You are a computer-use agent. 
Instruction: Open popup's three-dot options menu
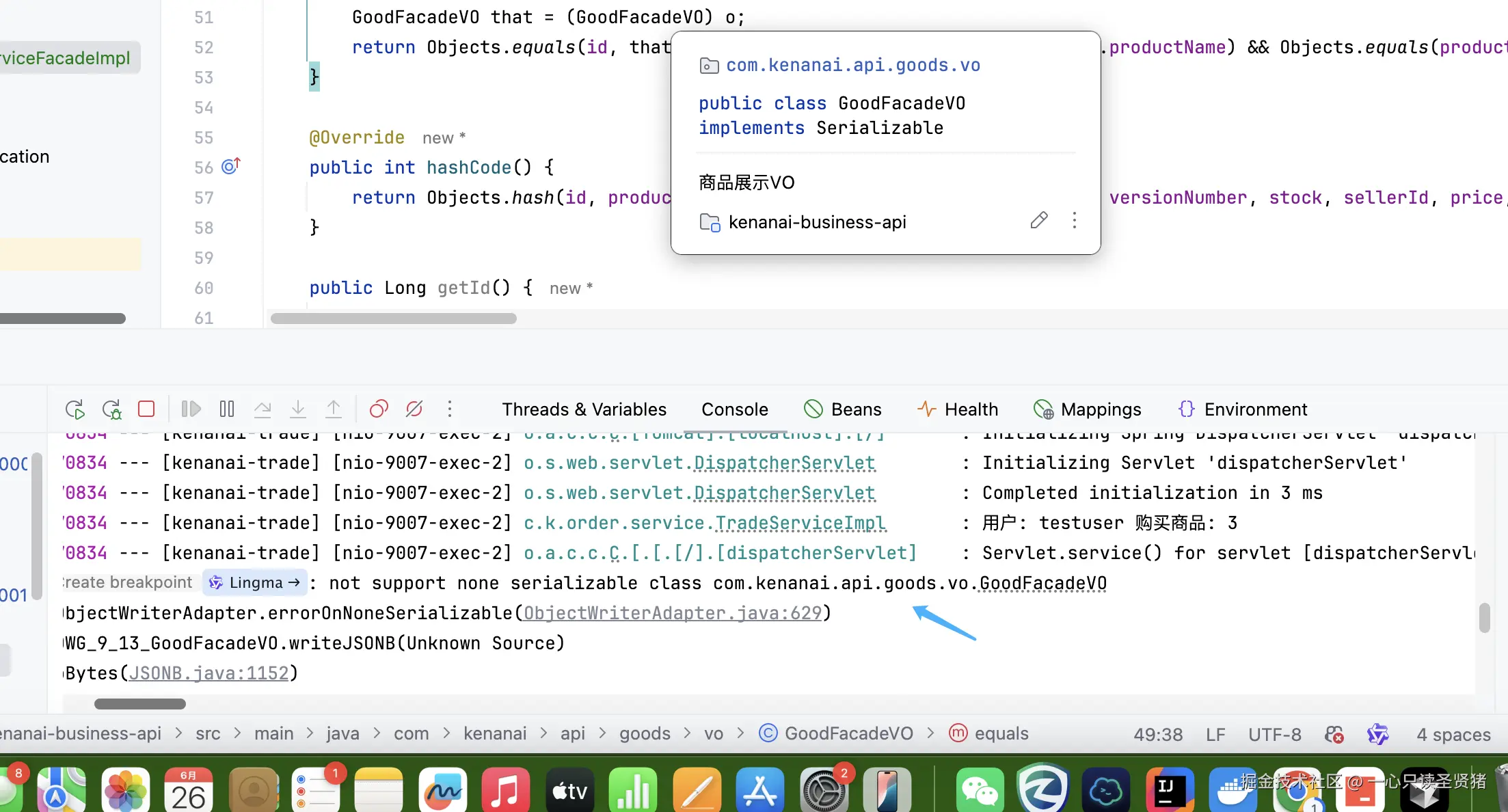click(x=1075, y=220)
